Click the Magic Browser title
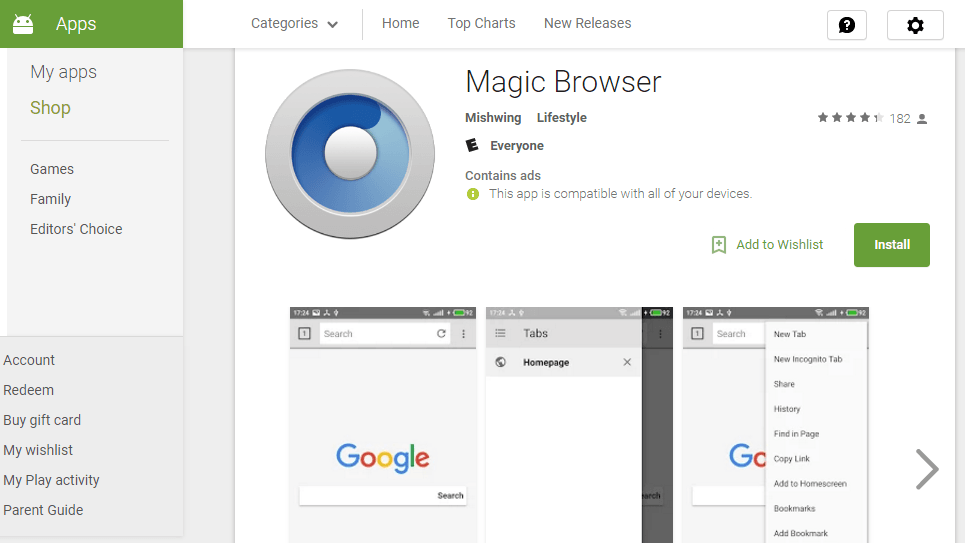Screen dimensions: 965x543 (563, 82)
